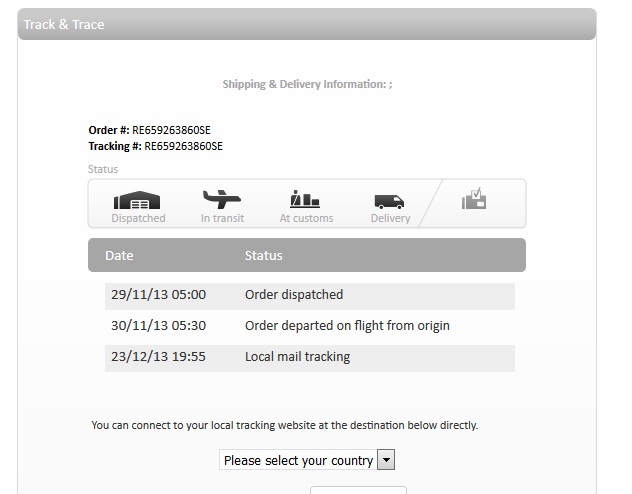Click the delivered package checkmark icon

click(x=474, y=200)
